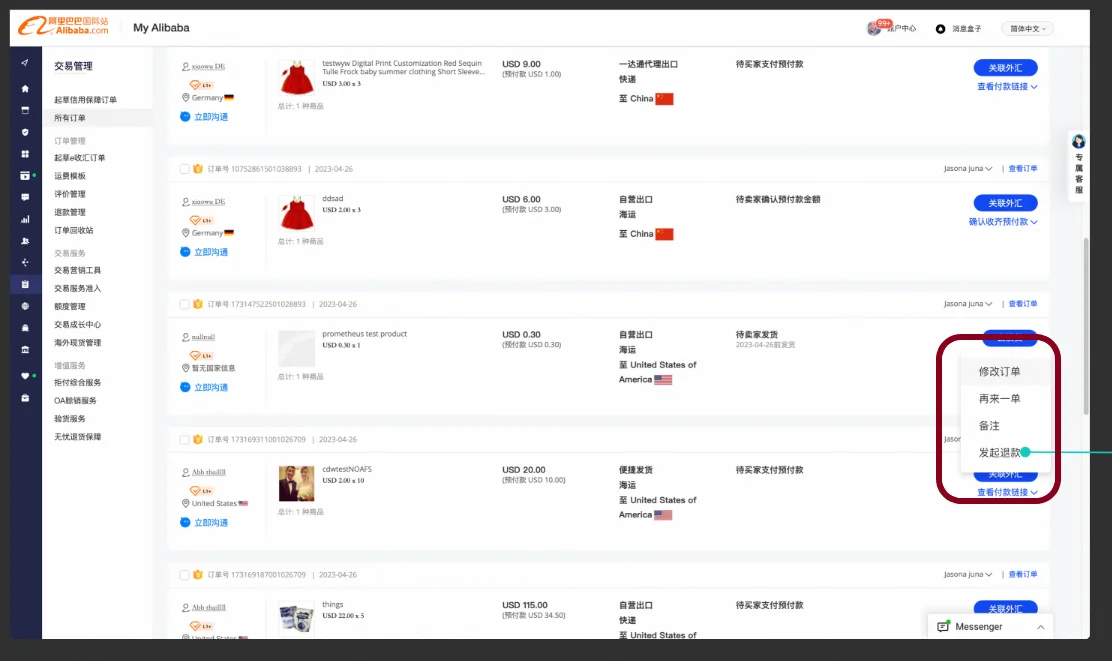
Task: Open 海外现货管理 in the left menu
Action: coord(77,343)
